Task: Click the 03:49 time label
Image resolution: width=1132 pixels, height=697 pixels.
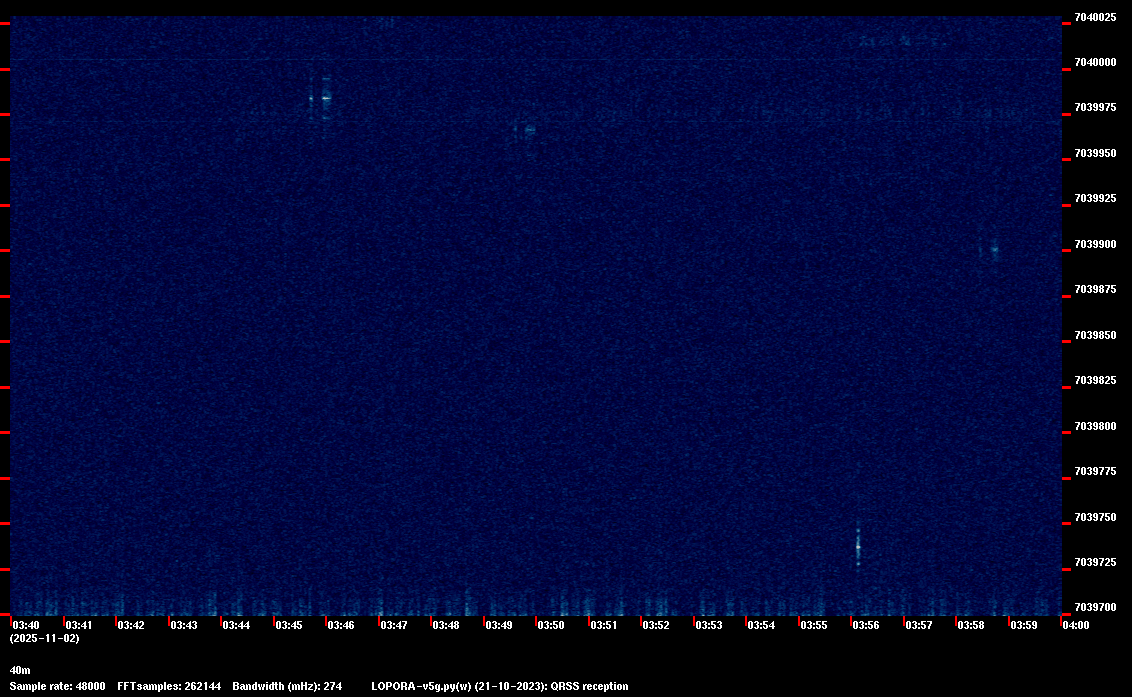Action: click(x=499, y=625)
